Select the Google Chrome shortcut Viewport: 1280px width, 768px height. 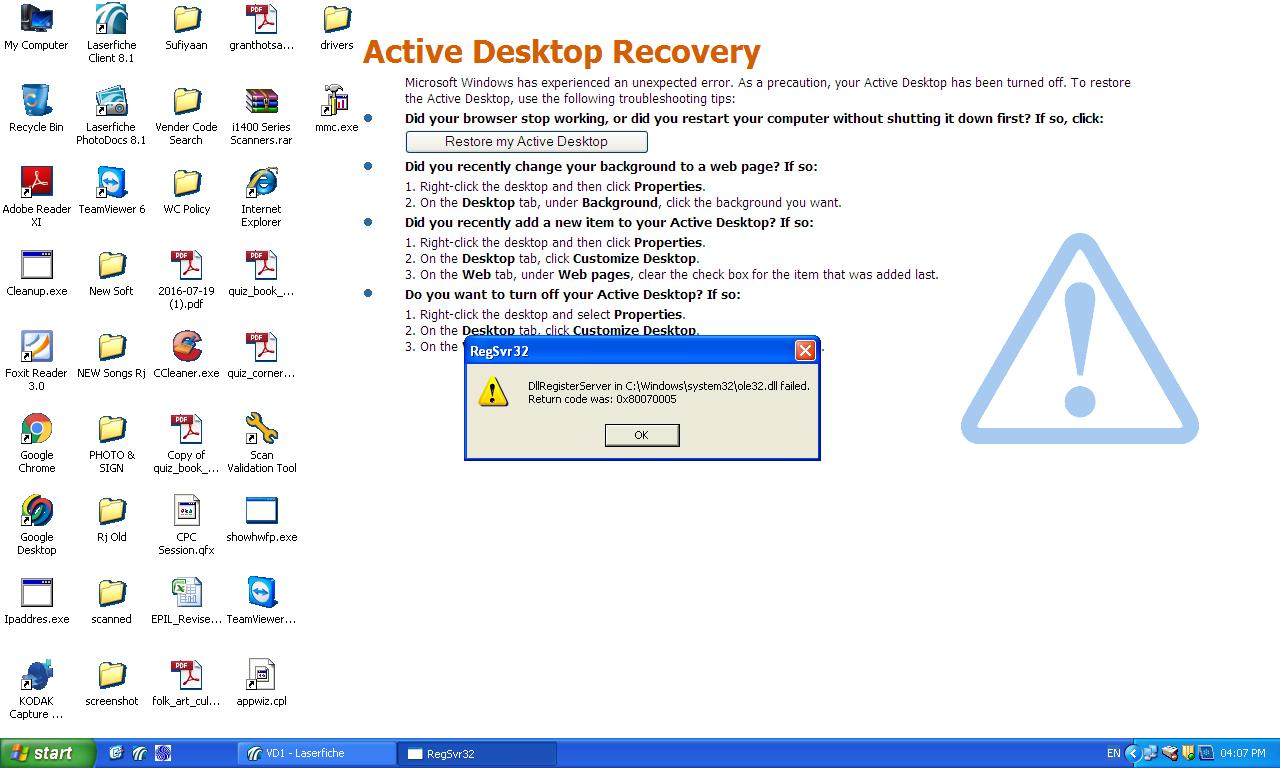[37, 444]
